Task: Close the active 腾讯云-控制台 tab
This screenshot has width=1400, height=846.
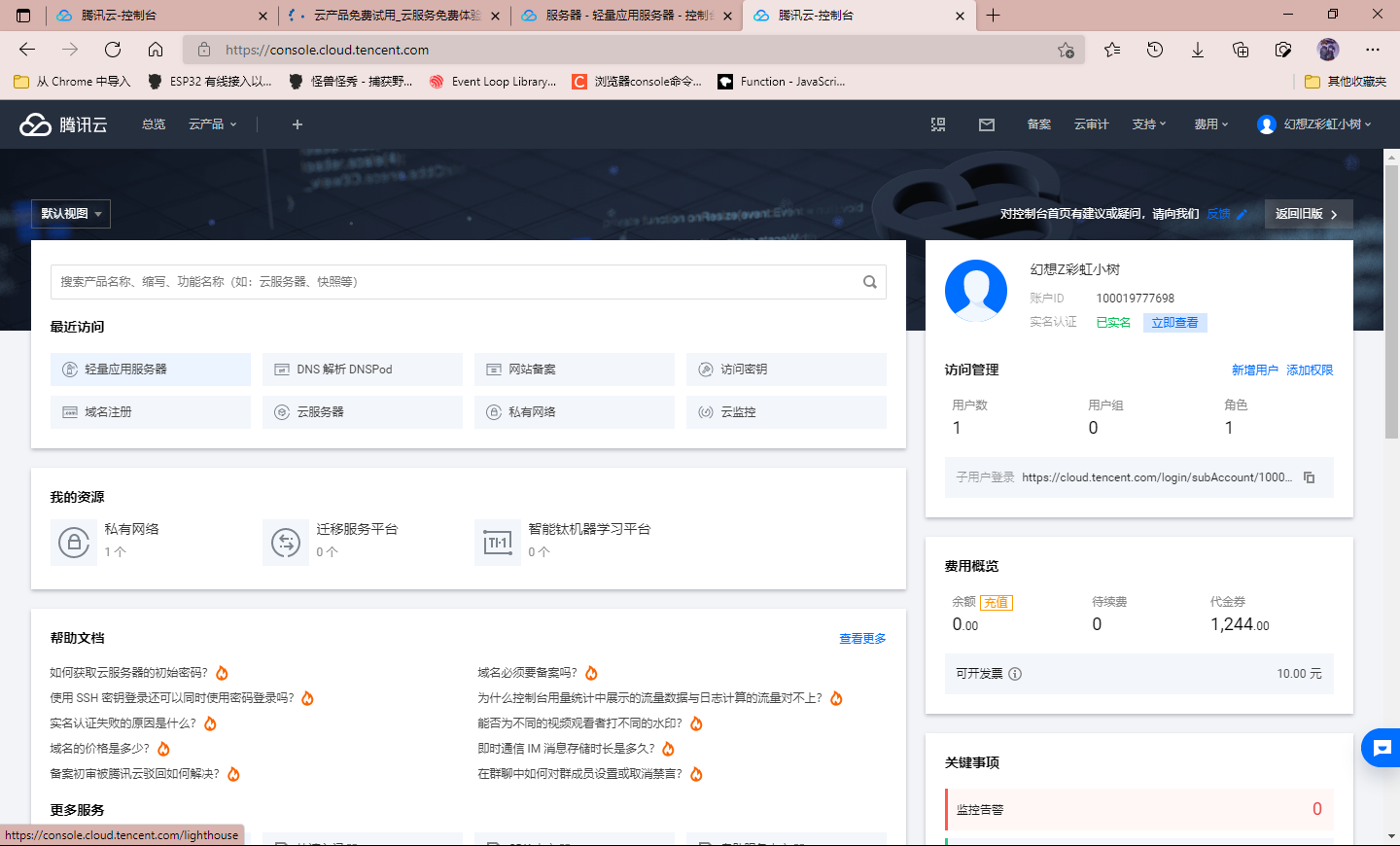Action: pyautogui.click(x=960, y=16)
